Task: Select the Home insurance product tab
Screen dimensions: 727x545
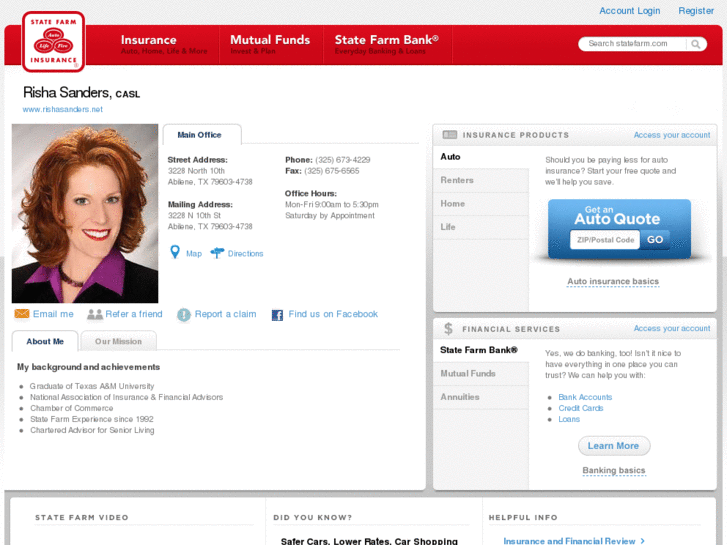Action: tap(481, 204)
